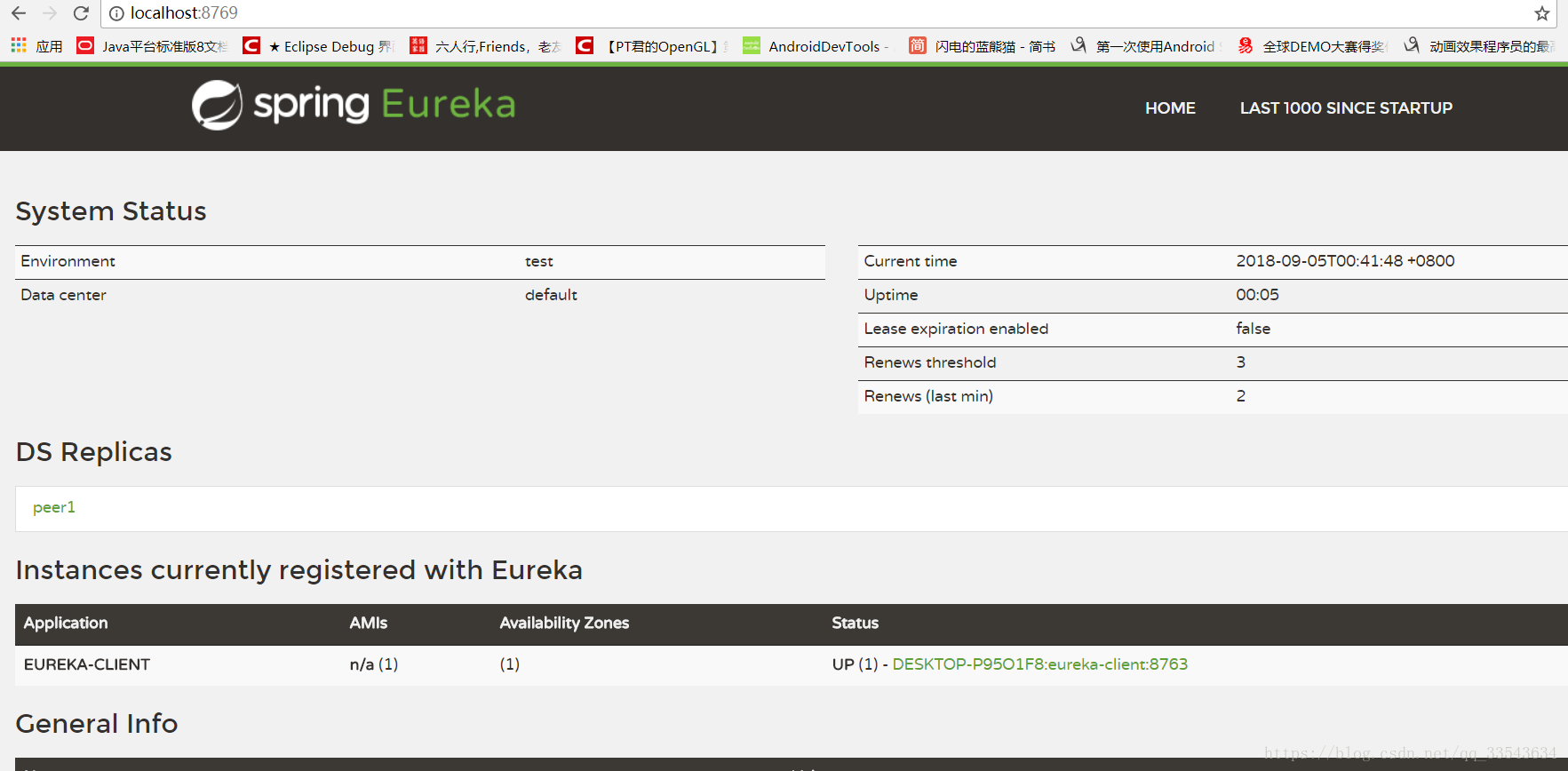This screenshot has width=1568, height=771.
Task: Open the 第一次使用Android bookmark
Action: click(x=1146, y=46)
